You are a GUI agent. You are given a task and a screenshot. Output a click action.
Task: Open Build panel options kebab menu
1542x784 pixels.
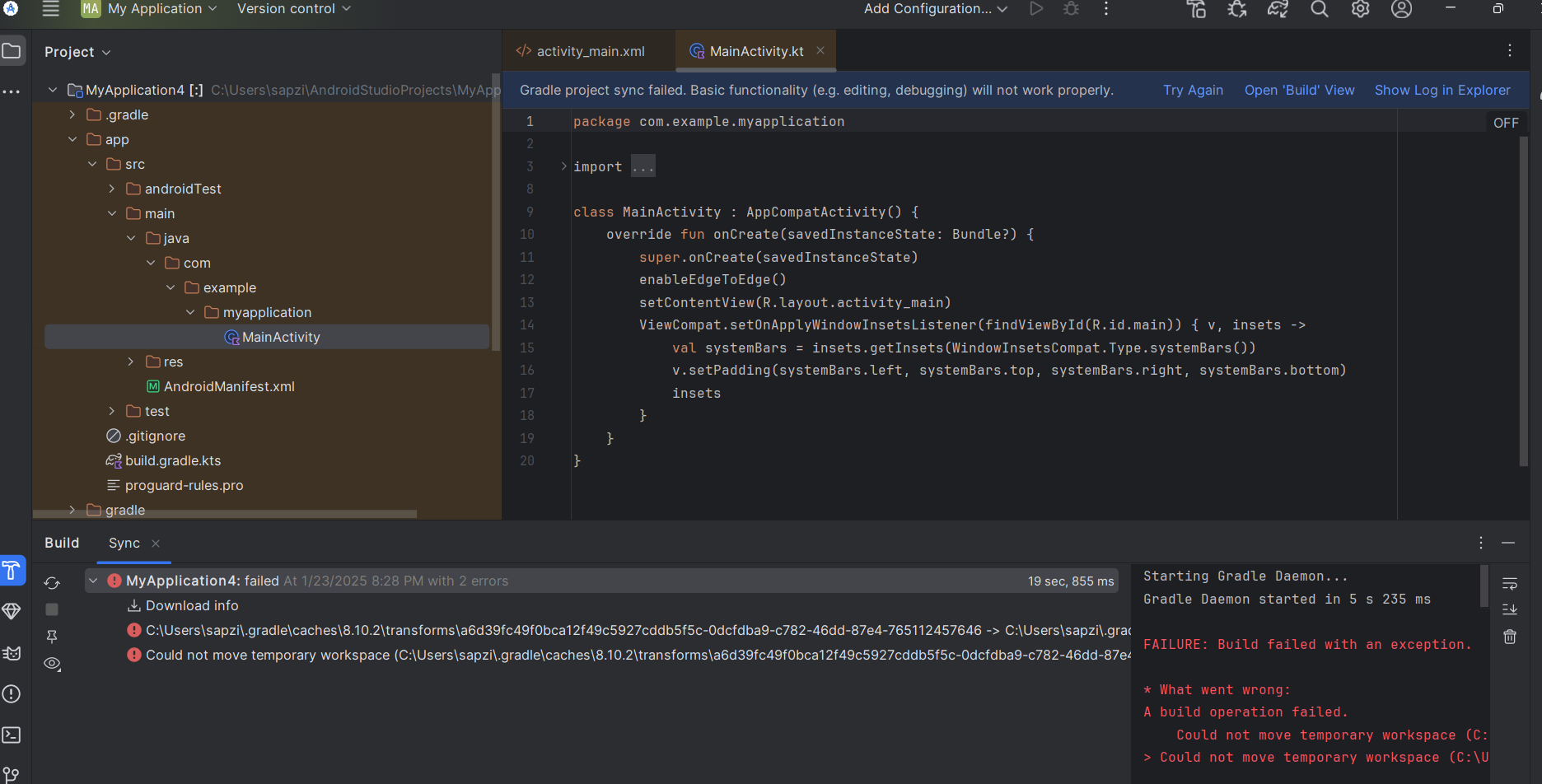(1481, 543)
